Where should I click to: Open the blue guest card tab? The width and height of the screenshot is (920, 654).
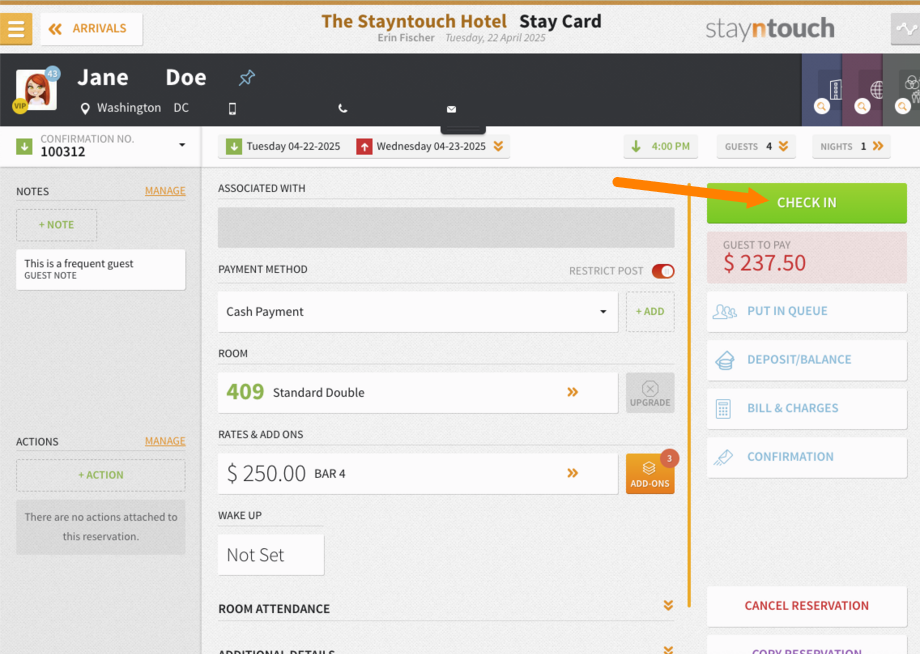[x=821, y=90]
